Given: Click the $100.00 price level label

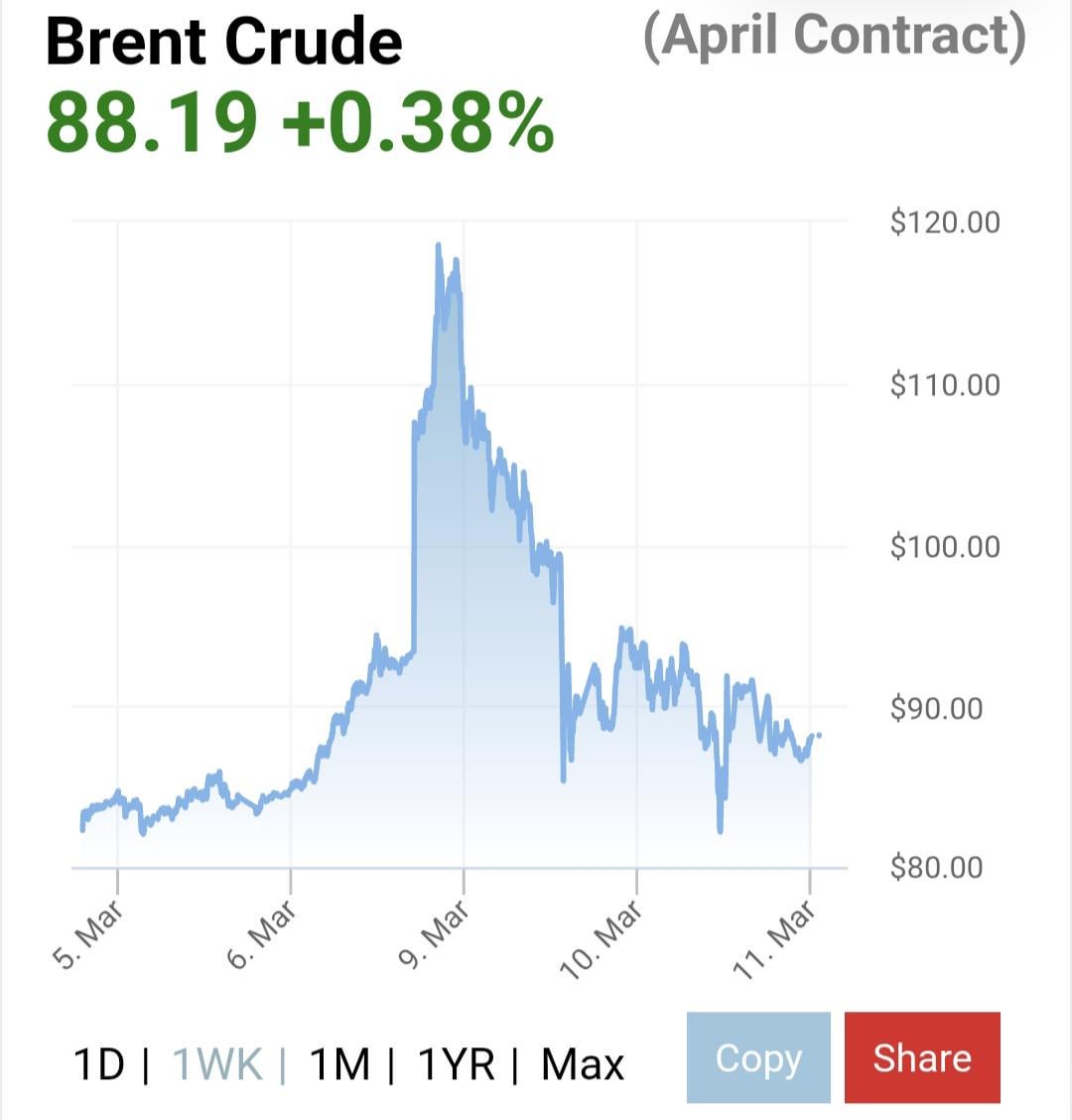Looking at the screenshot, I should click(945, 546).
